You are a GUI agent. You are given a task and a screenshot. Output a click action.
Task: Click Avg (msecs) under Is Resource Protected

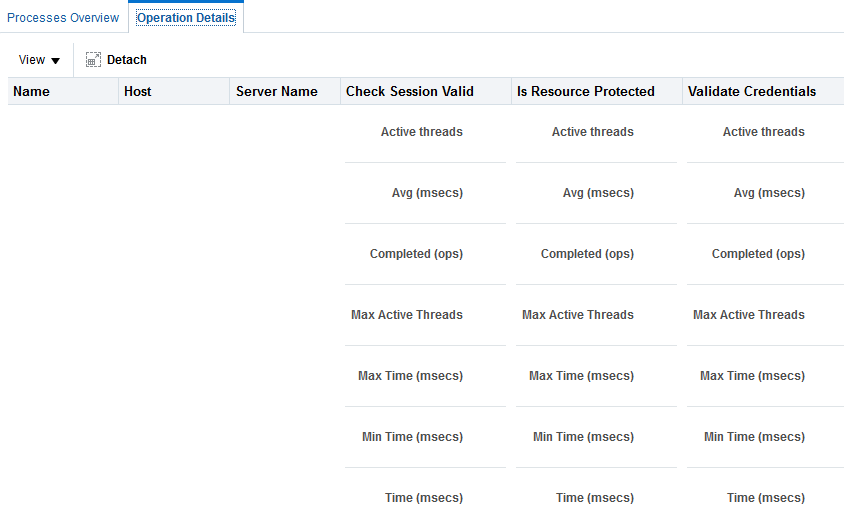599,193
